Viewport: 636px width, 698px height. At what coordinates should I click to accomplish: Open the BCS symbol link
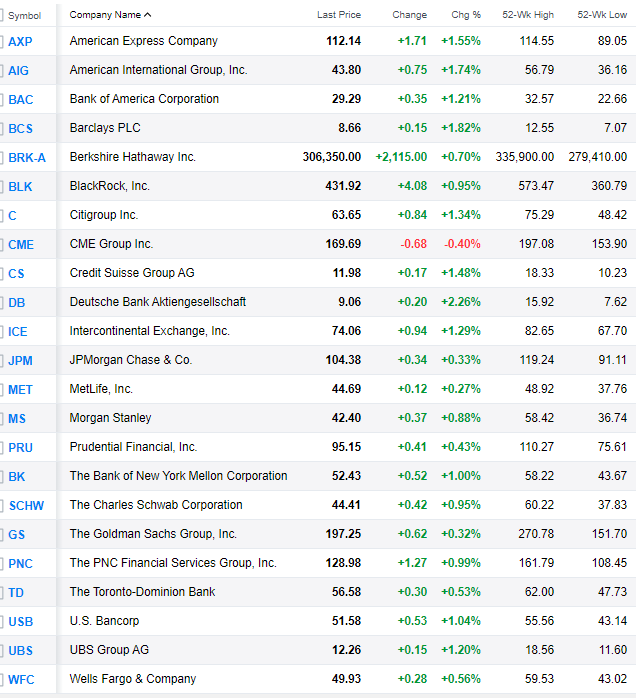pos(20,128)
